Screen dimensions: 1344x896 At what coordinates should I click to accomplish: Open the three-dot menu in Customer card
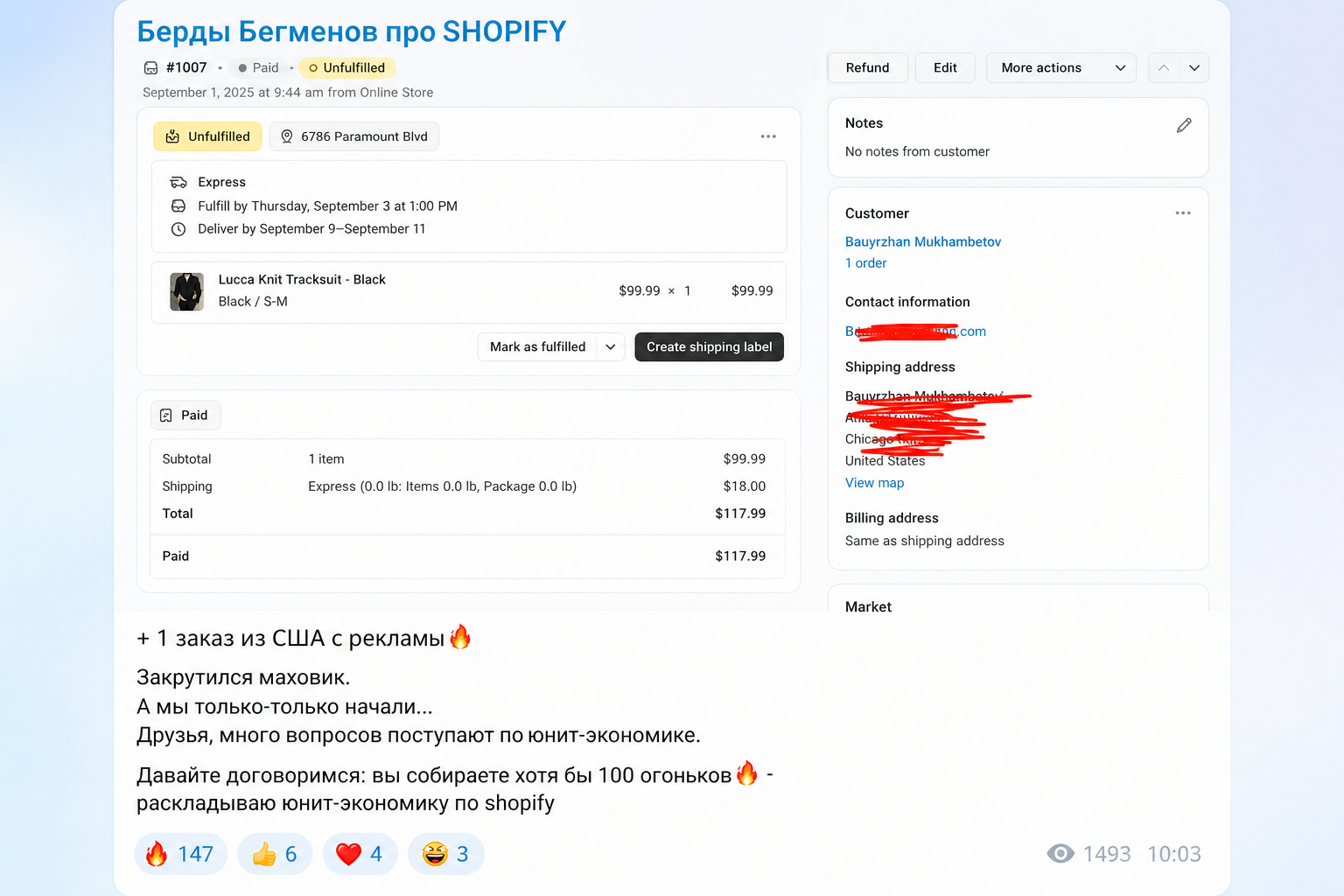click(x=1183, y=213)
